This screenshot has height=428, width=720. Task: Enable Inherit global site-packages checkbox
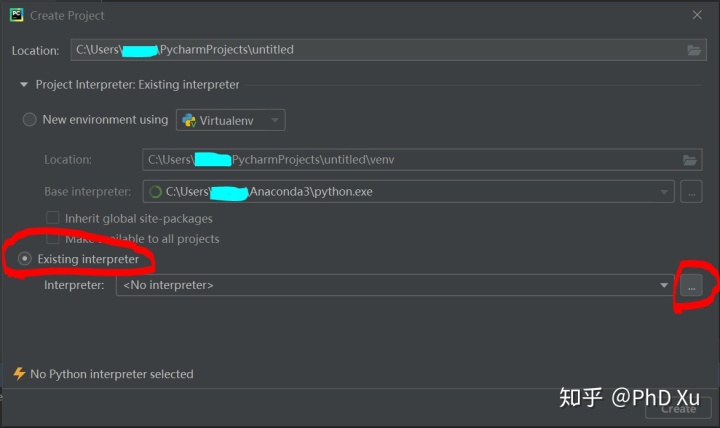click(53, 218)
